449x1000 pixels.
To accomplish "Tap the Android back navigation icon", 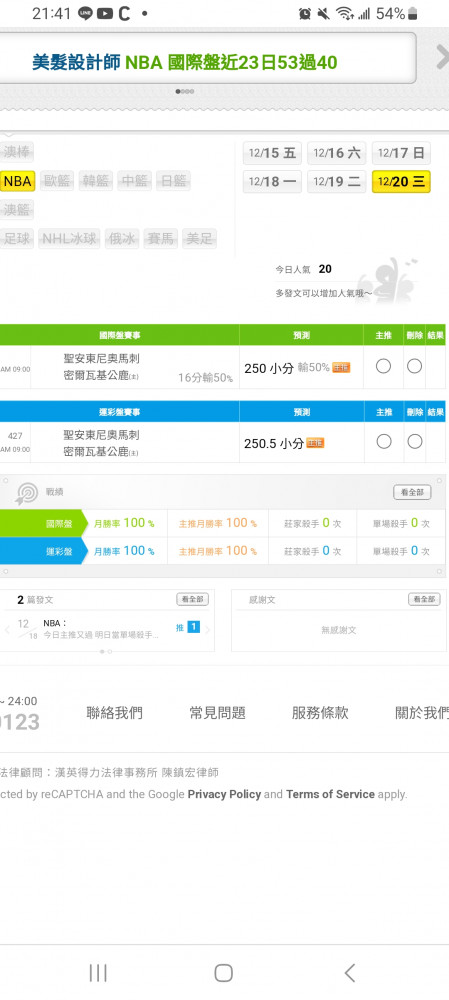I will pyautogui.click(x=350, y=973).
